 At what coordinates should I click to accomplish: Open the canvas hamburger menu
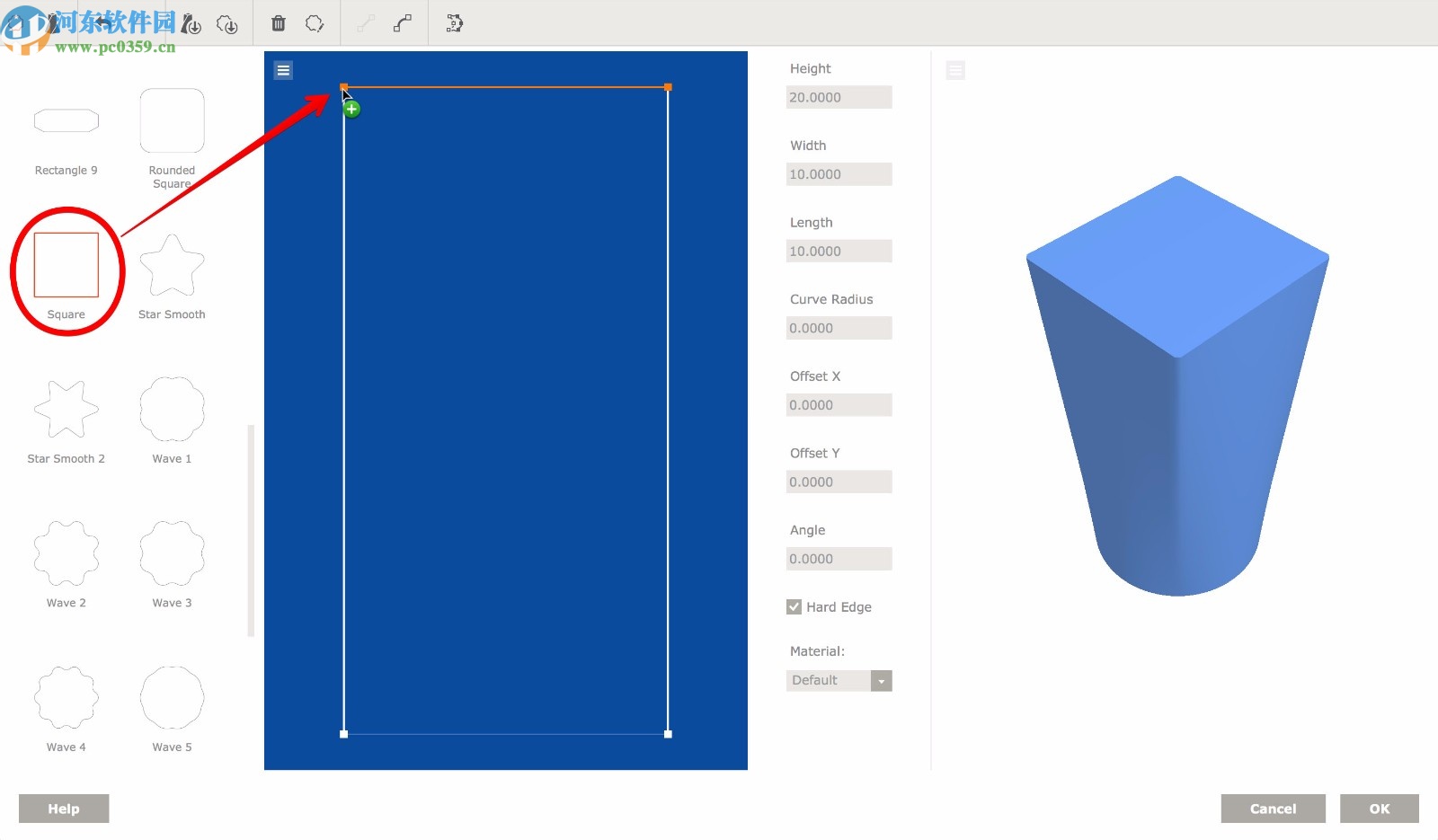[x=283, y=69]
